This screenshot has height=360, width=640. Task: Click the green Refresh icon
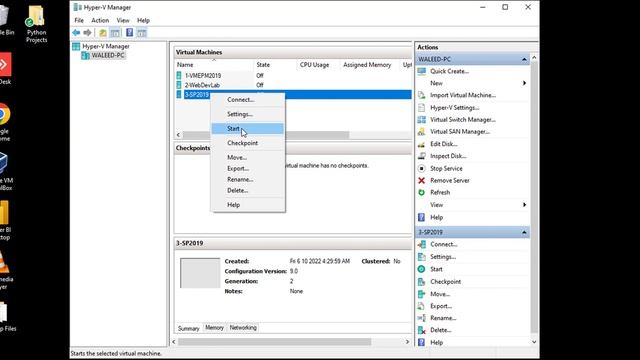[x=422, y=192]
